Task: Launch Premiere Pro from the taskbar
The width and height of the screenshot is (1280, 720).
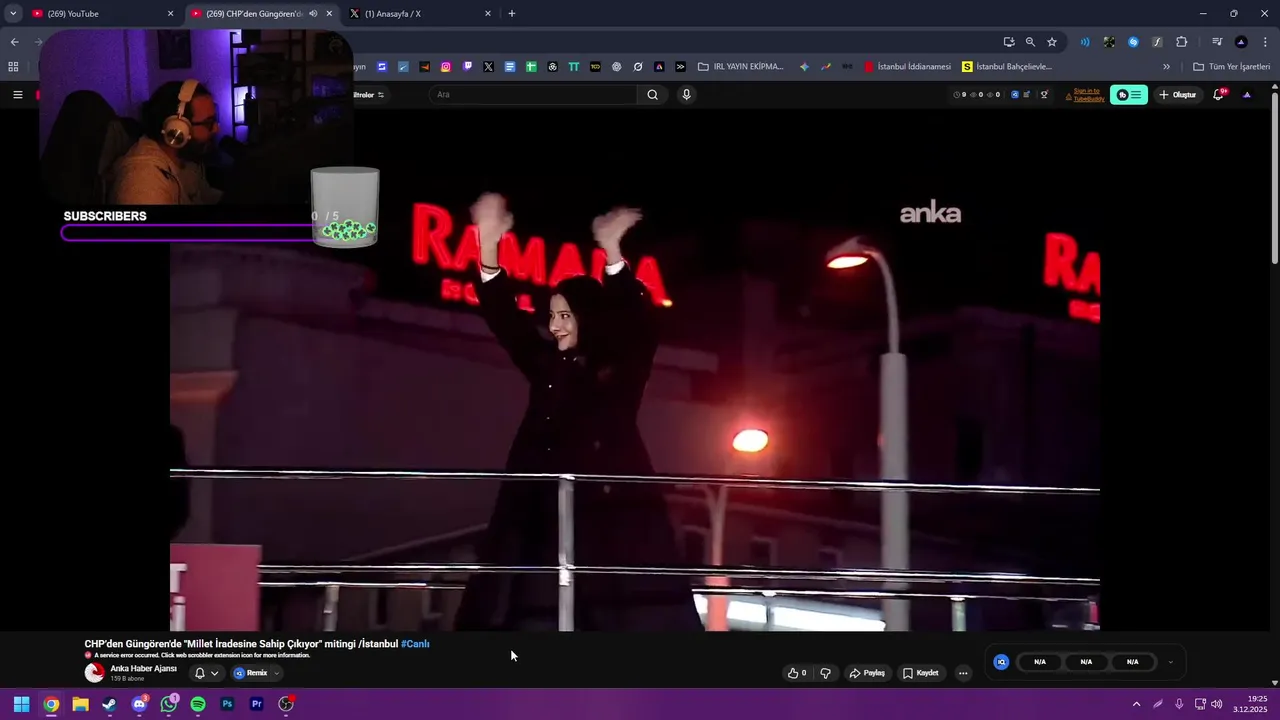Action: coord(257,704)
